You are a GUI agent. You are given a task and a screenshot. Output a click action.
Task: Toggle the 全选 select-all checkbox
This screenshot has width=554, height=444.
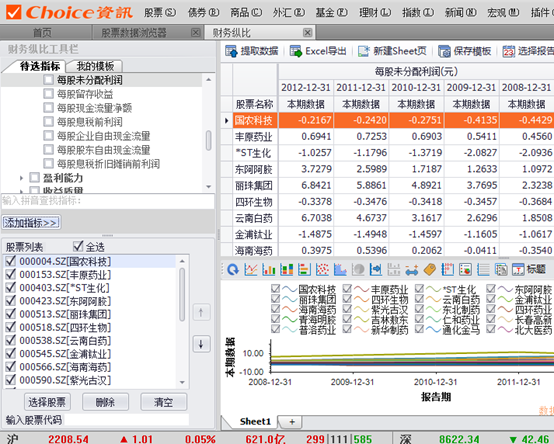pos(78,246)
